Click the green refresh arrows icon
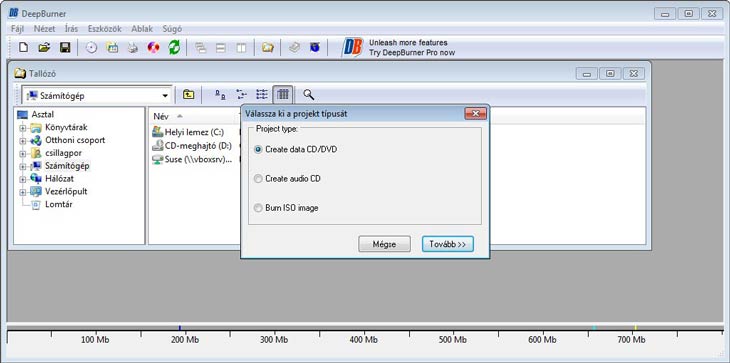The image size is (730, 363). click(x=174, y=47)
